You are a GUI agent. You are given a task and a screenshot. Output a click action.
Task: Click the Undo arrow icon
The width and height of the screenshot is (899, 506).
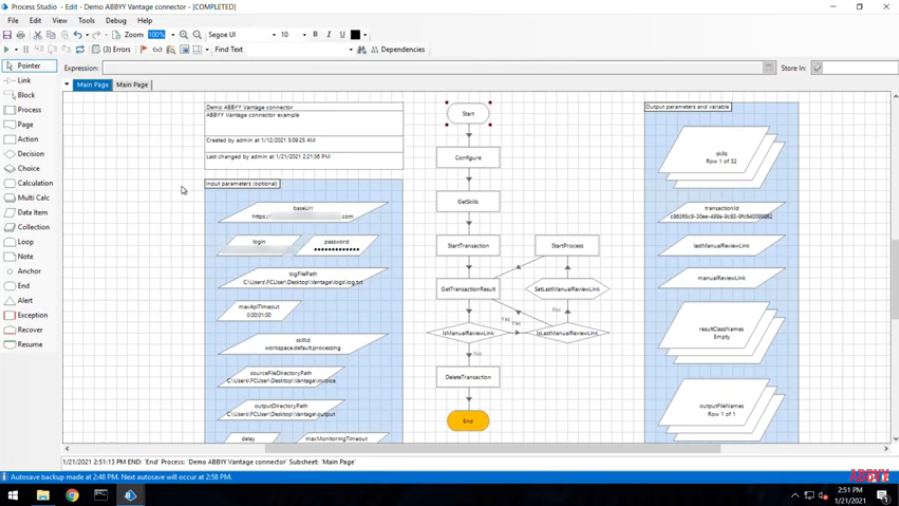77,35
